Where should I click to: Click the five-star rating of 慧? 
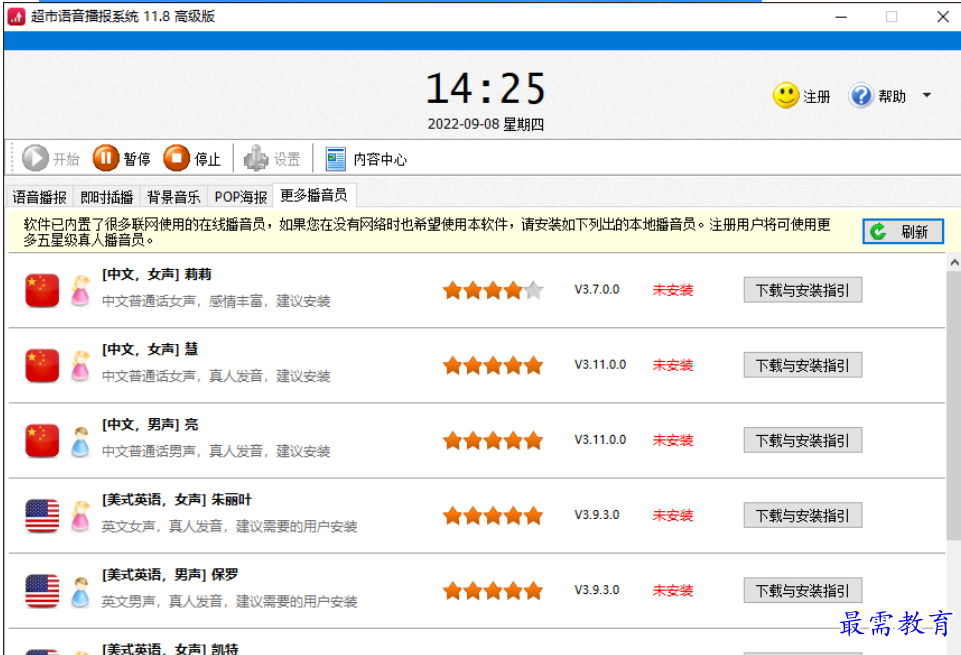[x=493, y=365]
